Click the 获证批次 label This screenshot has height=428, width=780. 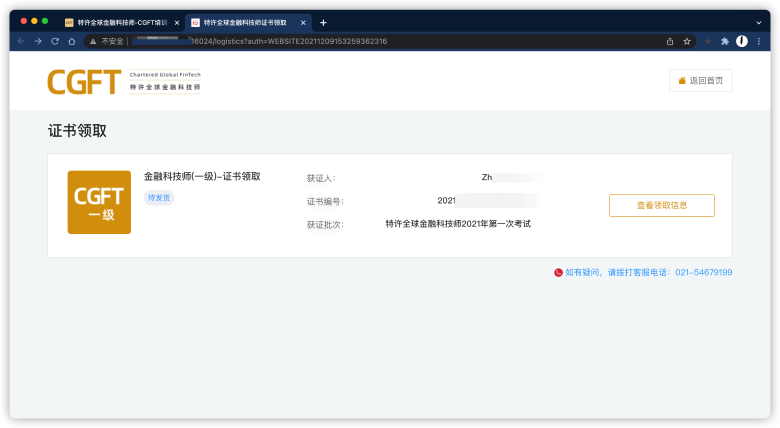[325, 224]
